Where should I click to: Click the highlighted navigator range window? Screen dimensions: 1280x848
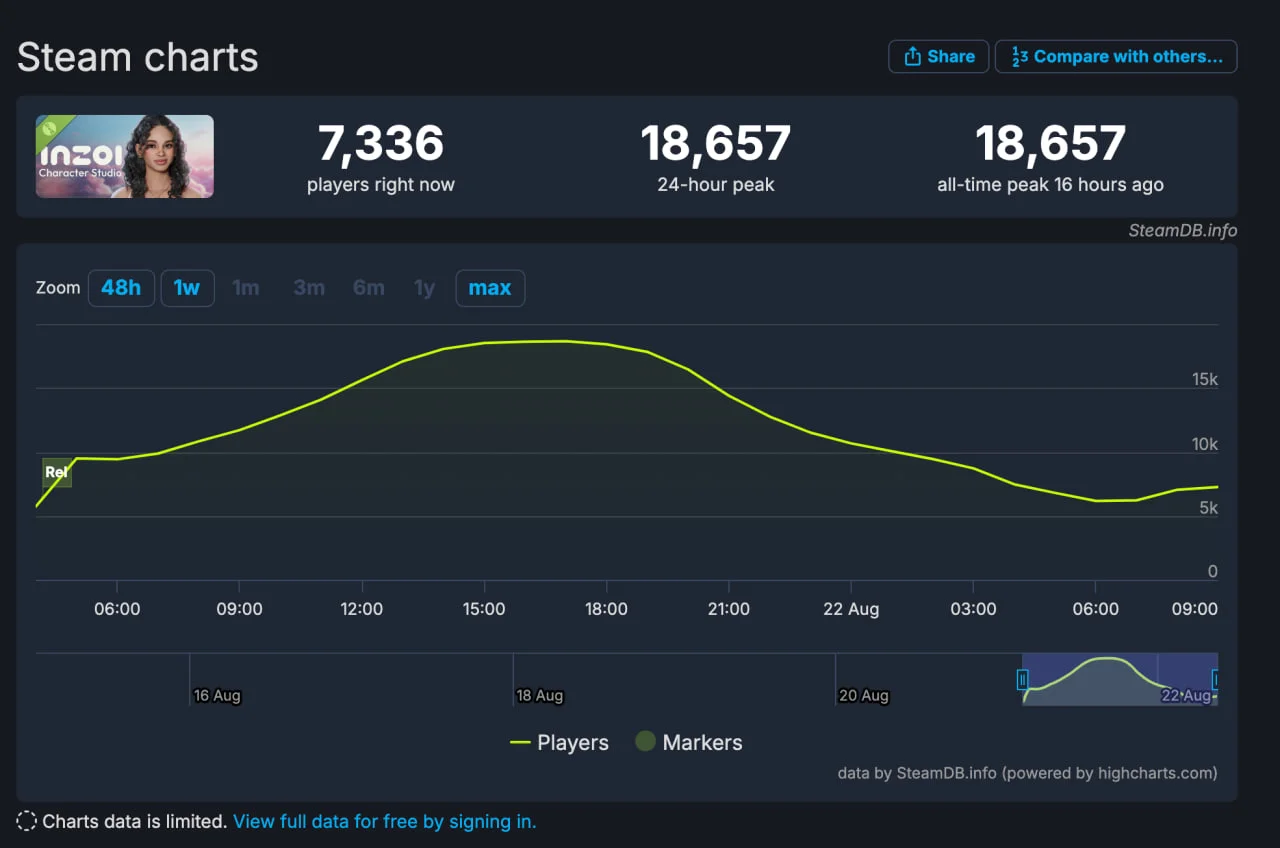(x=1120, y=679)
